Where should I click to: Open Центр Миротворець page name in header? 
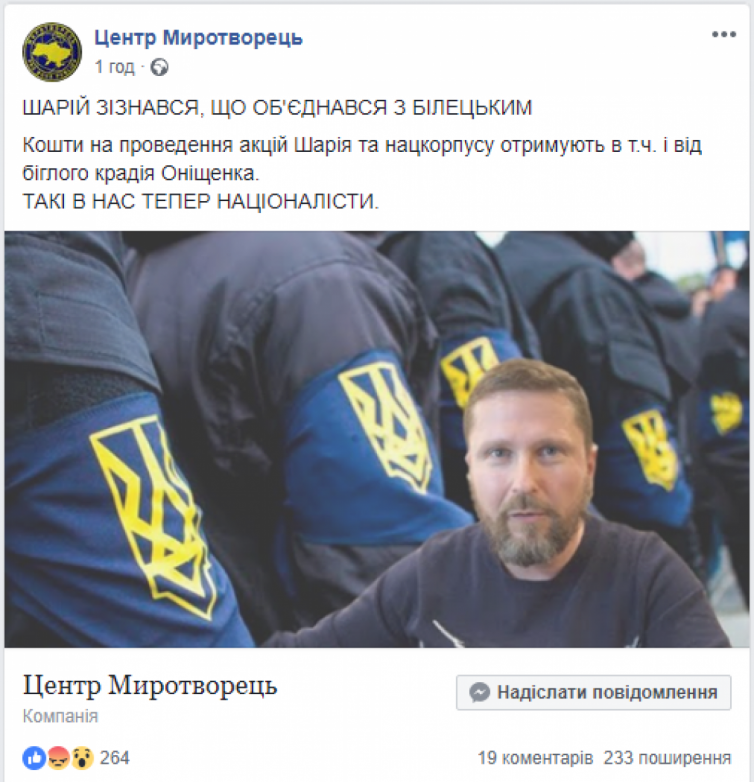pyautogui.click(x=198, y=37)
